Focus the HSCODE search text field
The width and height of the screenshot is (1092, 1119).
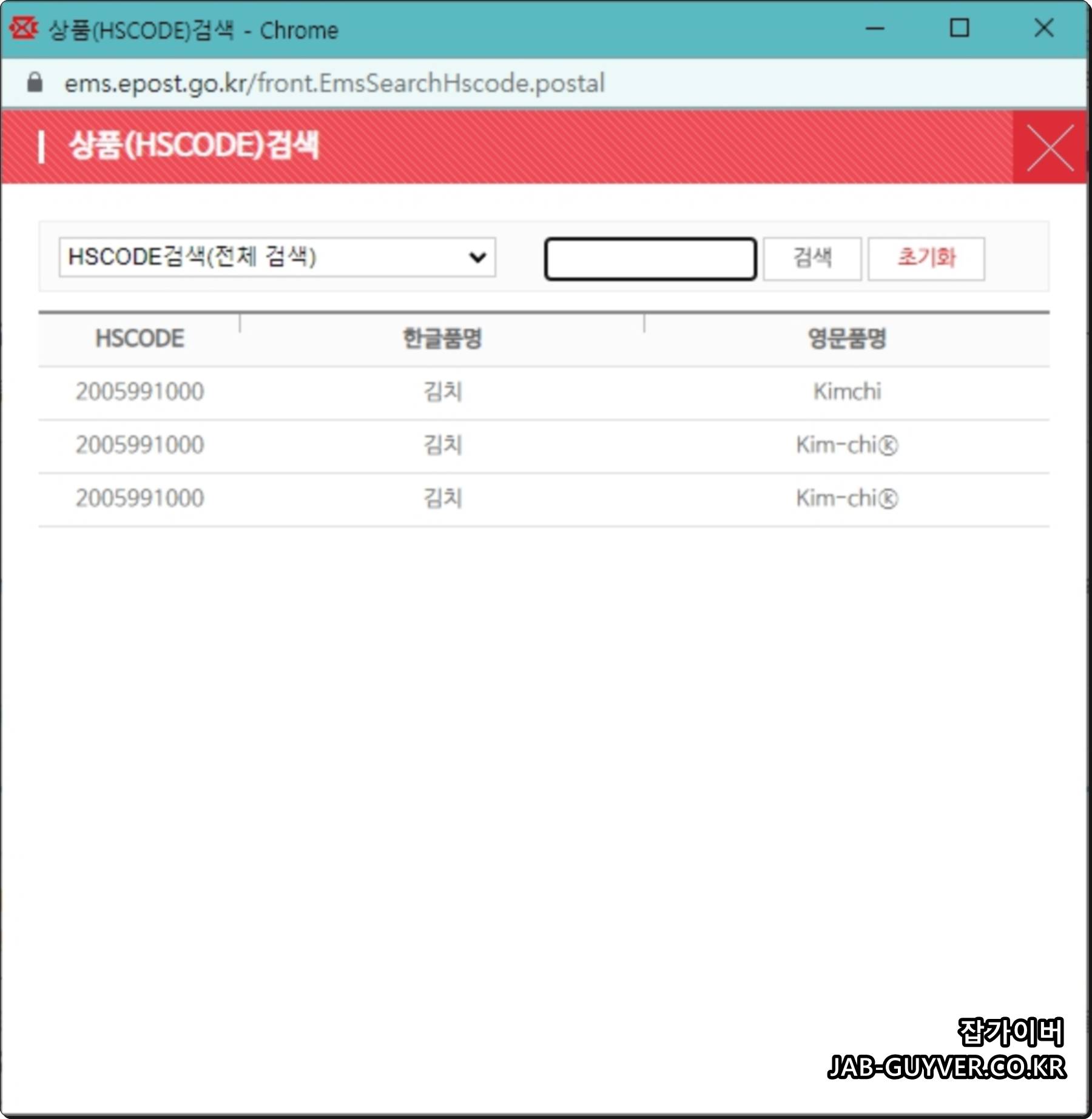pos(650,259)
